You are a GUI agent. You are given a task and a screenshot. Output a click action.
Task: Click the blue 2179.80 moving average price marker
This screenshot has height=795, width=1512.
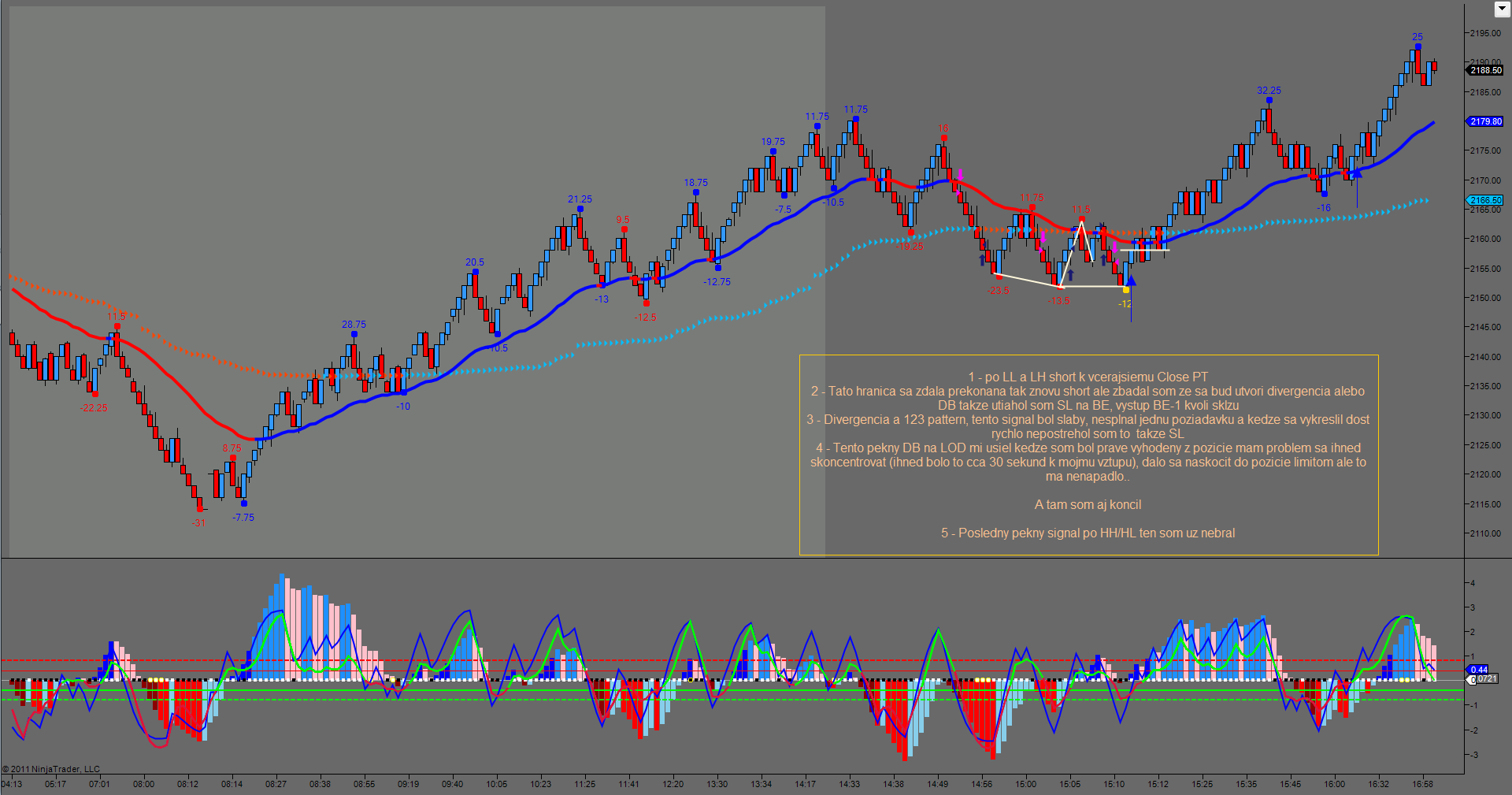1485,121
